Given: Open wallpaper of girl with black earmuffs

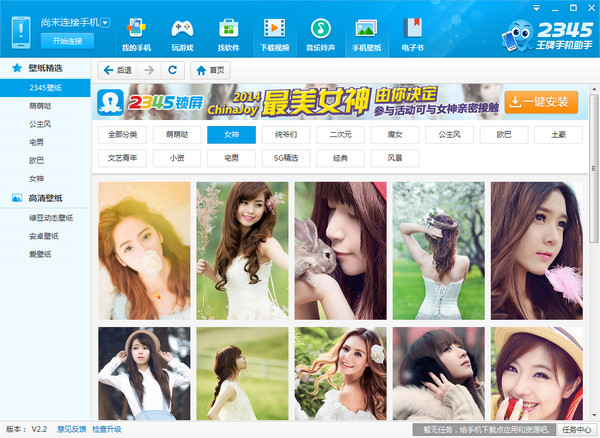Looking at the screenshot, I should coord(439,373).
